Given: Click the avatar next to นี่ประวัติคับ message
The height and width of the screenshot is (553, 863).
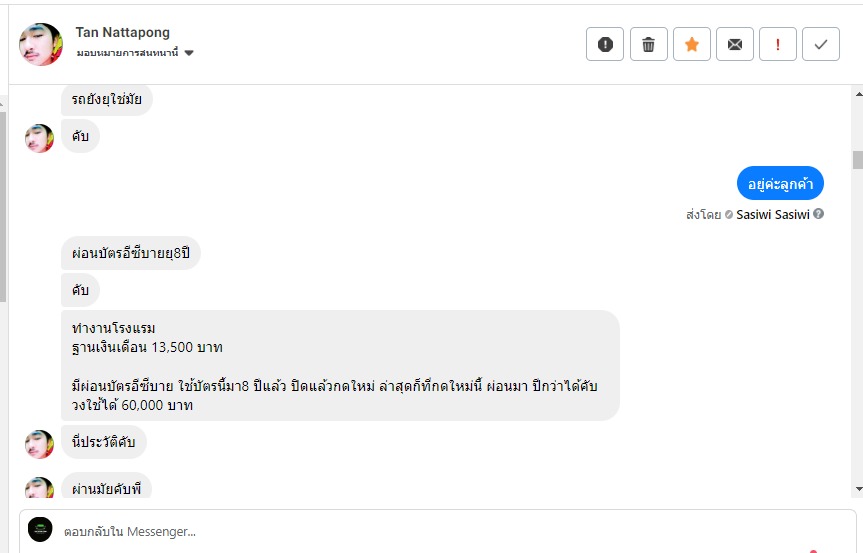Looking at the screenshot, I should point(39,444).
